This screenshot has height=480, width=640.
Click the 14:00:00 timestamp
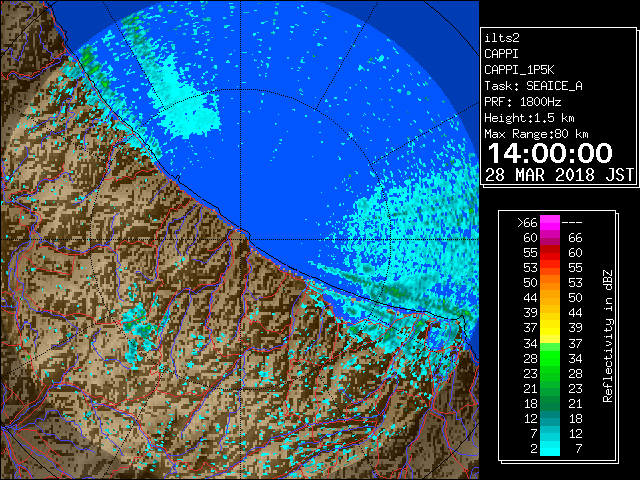550,153
